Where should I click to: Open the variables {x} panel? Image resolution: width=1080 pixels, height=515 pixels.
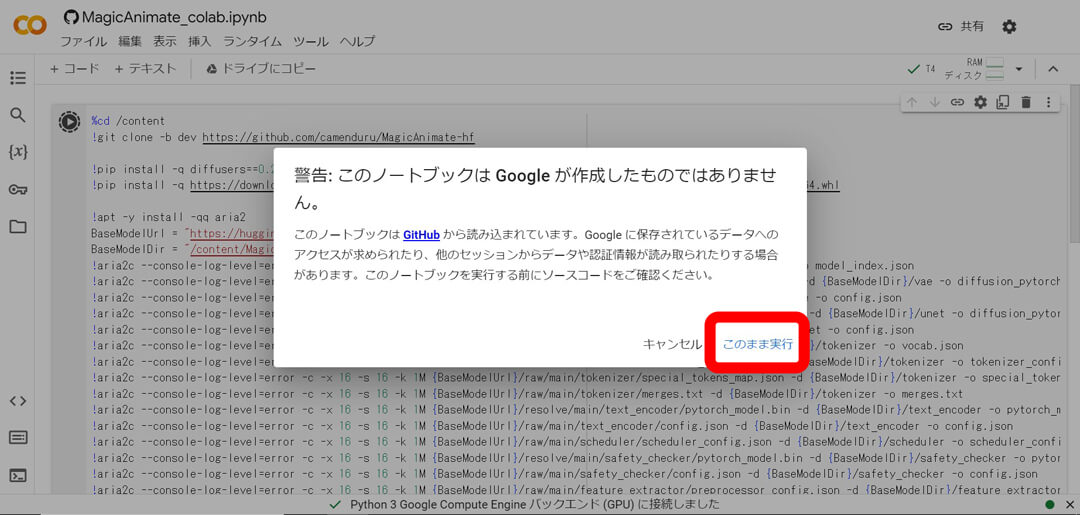[x=18, y=152]
